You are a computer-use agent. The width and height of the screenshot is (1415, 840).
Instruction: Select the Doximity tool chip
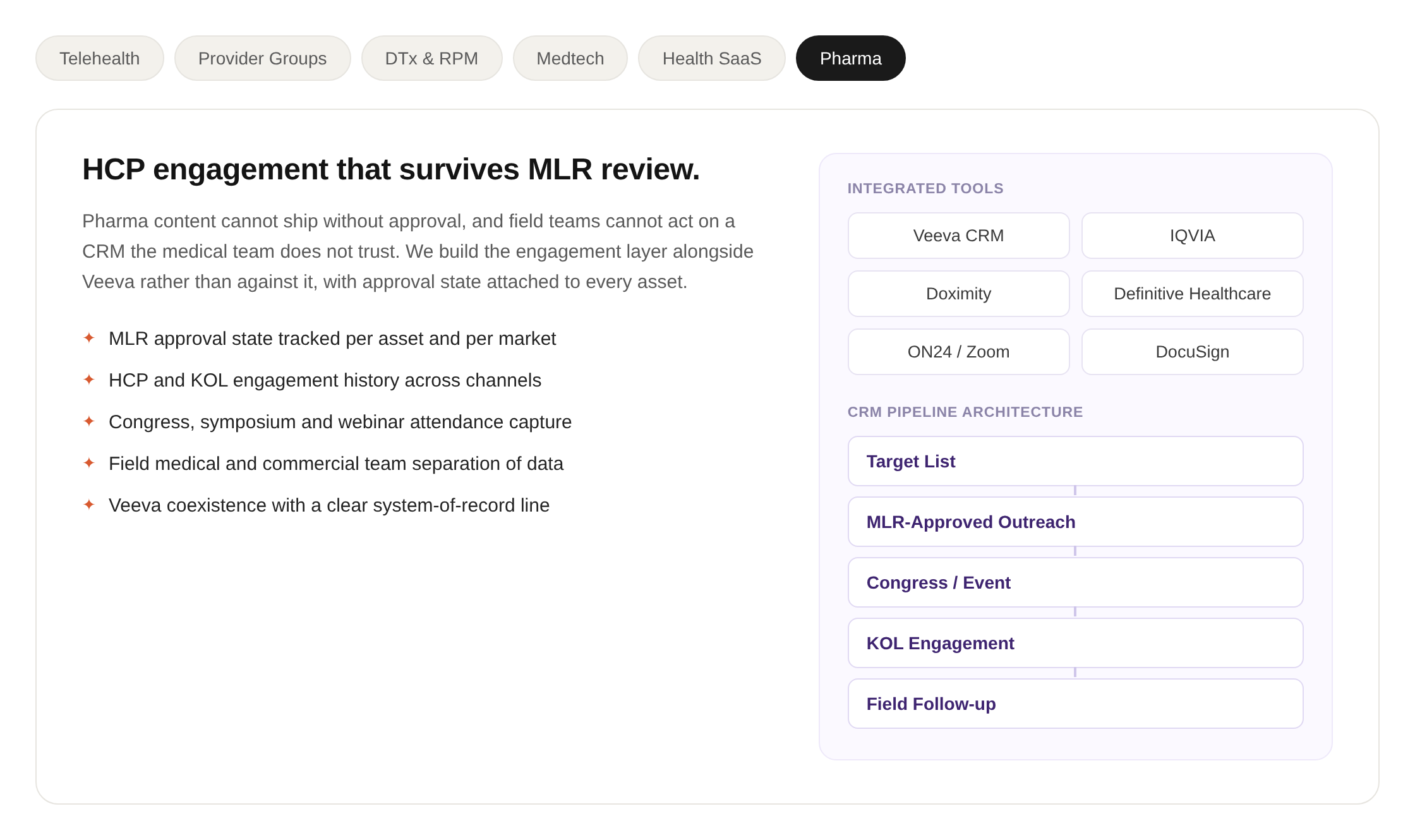pyautogui.click(x=959, y=294)
